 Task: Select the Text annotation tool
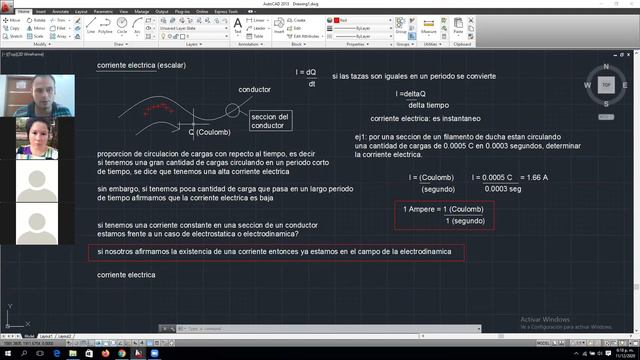pos(238,26)
